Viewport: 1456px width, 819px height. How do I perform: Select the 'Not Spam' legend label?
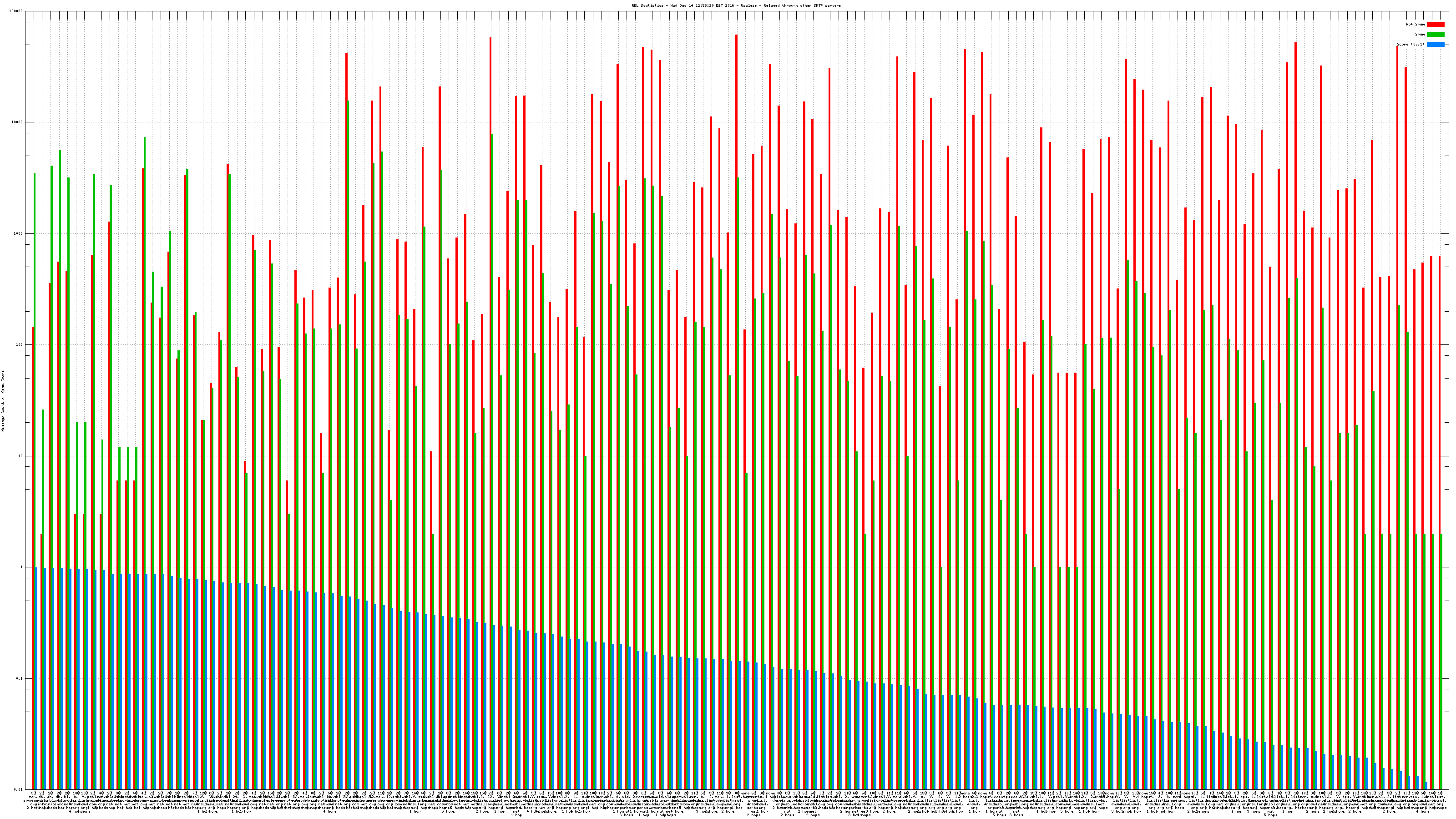(x=1416, y=24)
